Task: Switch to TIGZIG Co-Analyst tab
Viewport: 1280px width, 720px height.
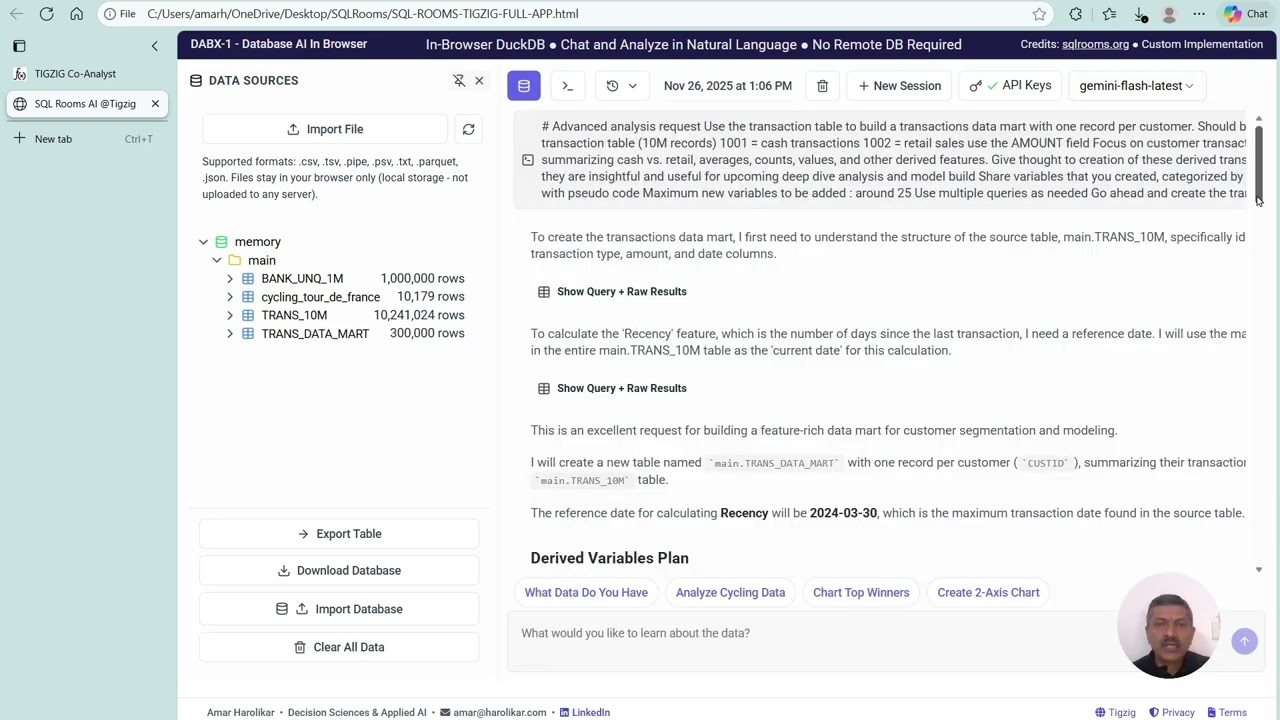Action: (85, 74)
